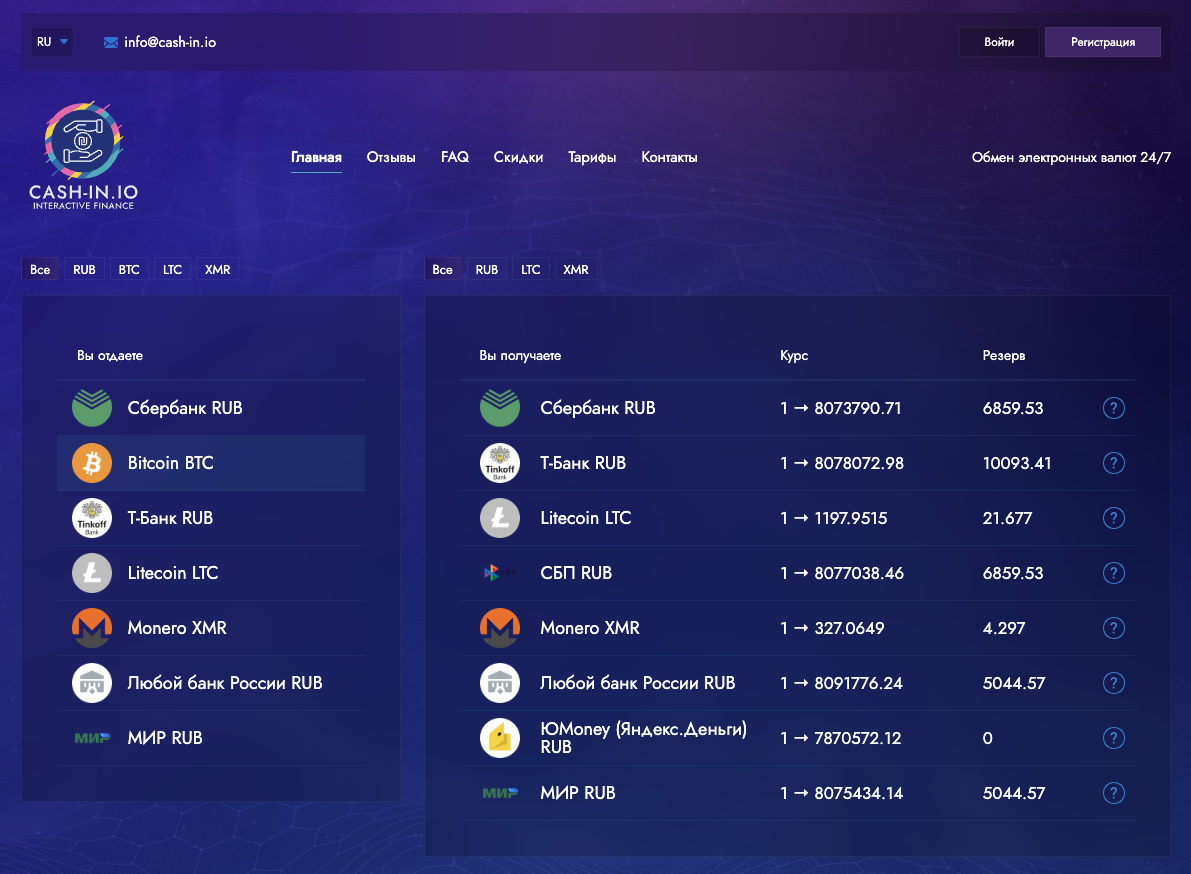Click the Регистрация button
The width and height of the screenshot is (1191, 874).
pos(1102,42)
